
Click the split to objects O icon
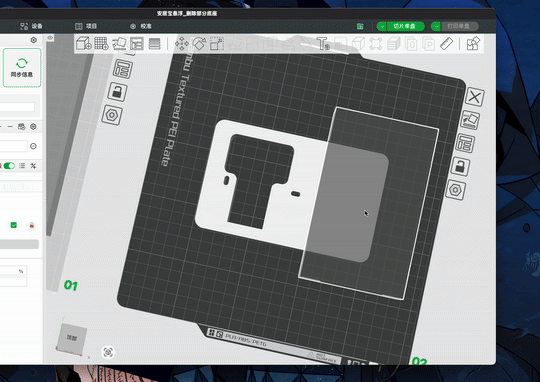[411, 44]
